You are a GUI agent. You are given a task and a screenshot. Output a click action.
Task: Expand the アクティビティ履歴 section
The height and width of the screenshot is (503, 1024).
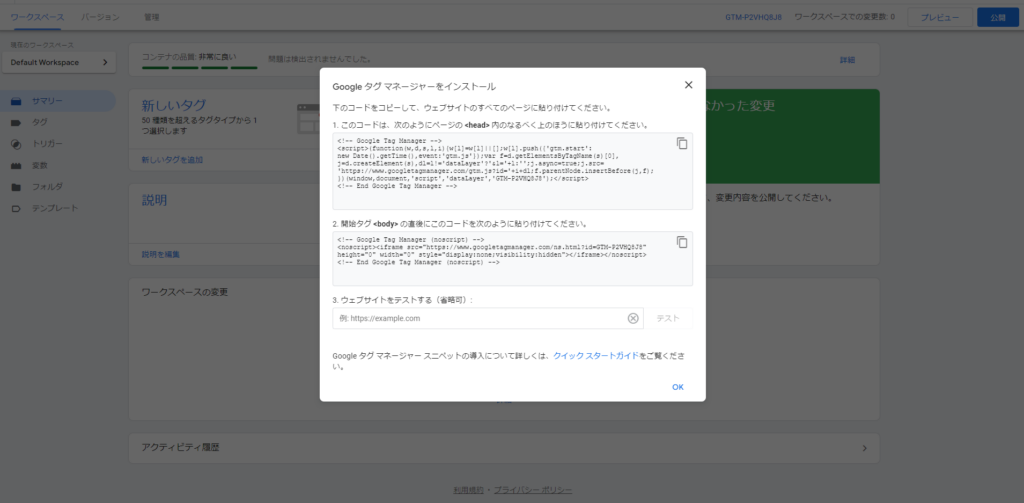pyautogui.click(x=865, y=448)
